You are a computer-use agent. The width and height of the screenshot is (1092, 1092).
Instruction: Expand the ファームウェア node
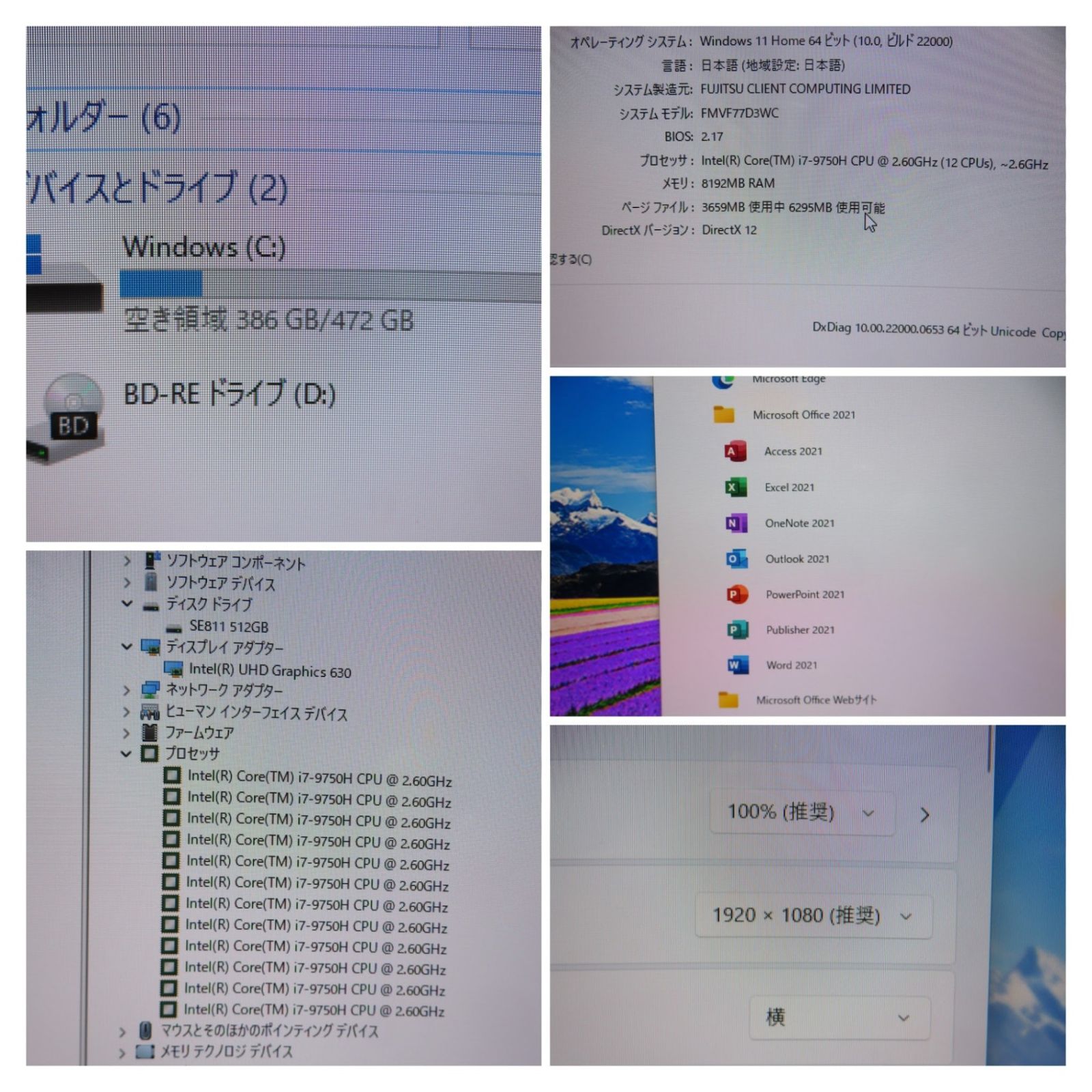126,733
